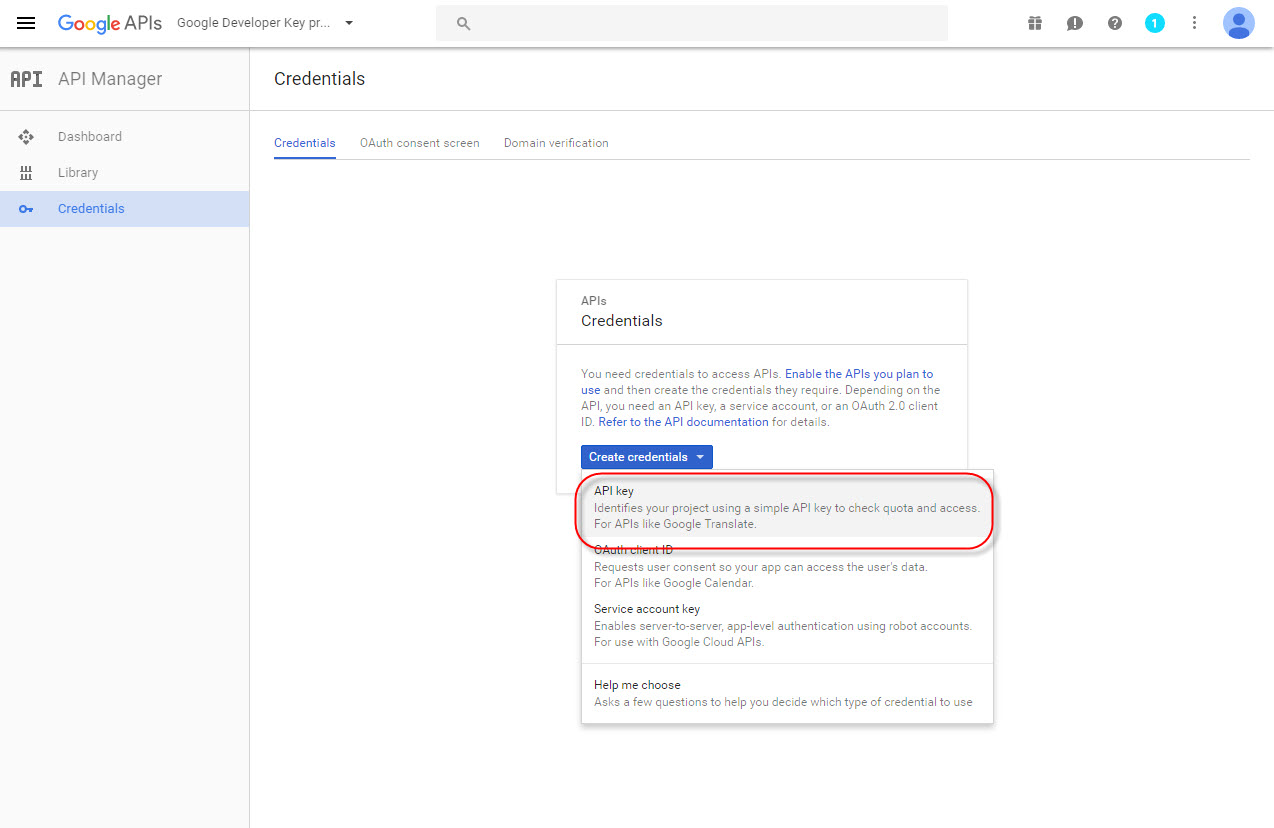Open Refer to the API documentation link
Screen dimensions: 1274x828
point(684,422)
